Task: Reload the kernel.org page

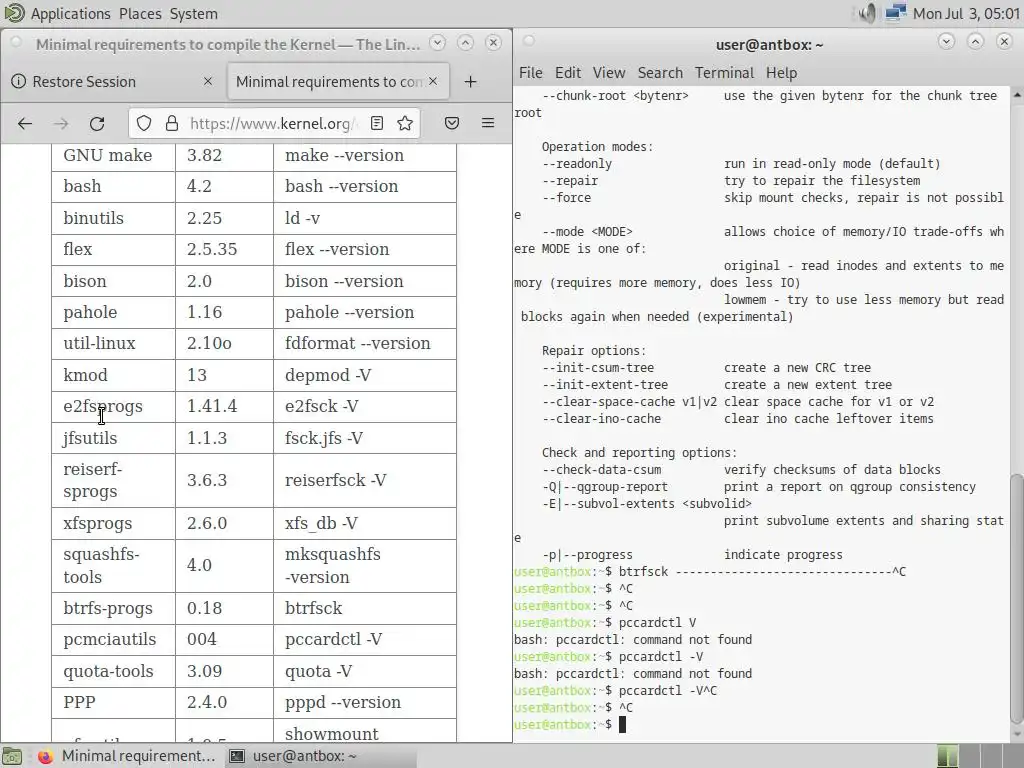Action: click(x=97, y=123)
